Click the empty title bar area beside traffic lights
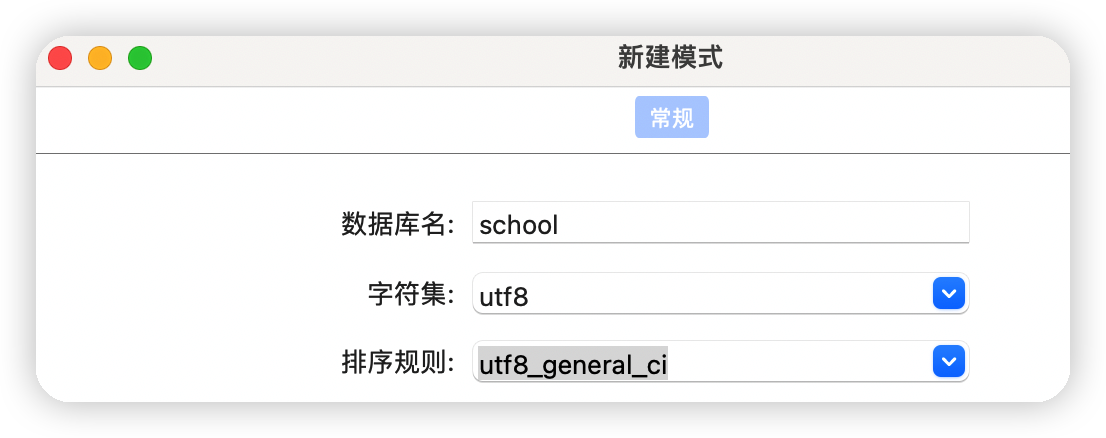The width and height of the screenshot is (1106, 438). (x=381, y=59)
